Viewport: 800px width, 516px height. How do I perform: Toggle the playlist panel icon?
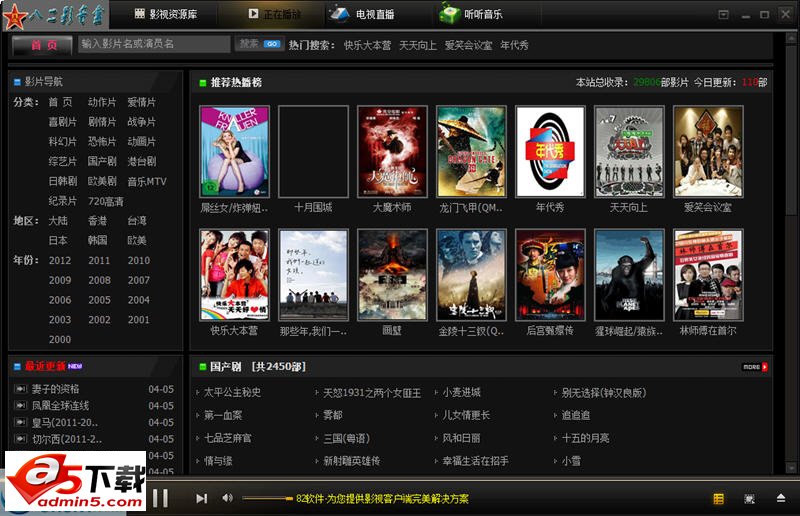(718, 498)
